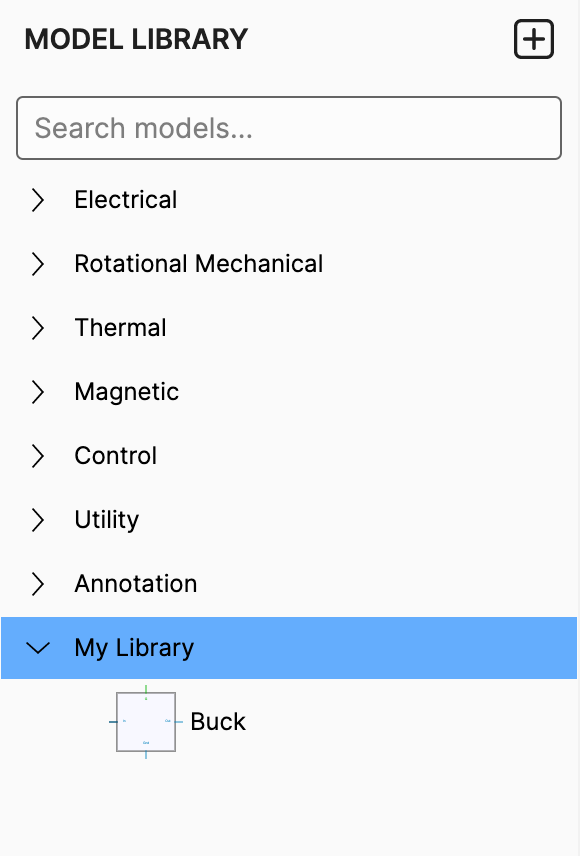Select the Thermal library entry
Viewport: 580px width, 856px height.
(x=120, y=328)
